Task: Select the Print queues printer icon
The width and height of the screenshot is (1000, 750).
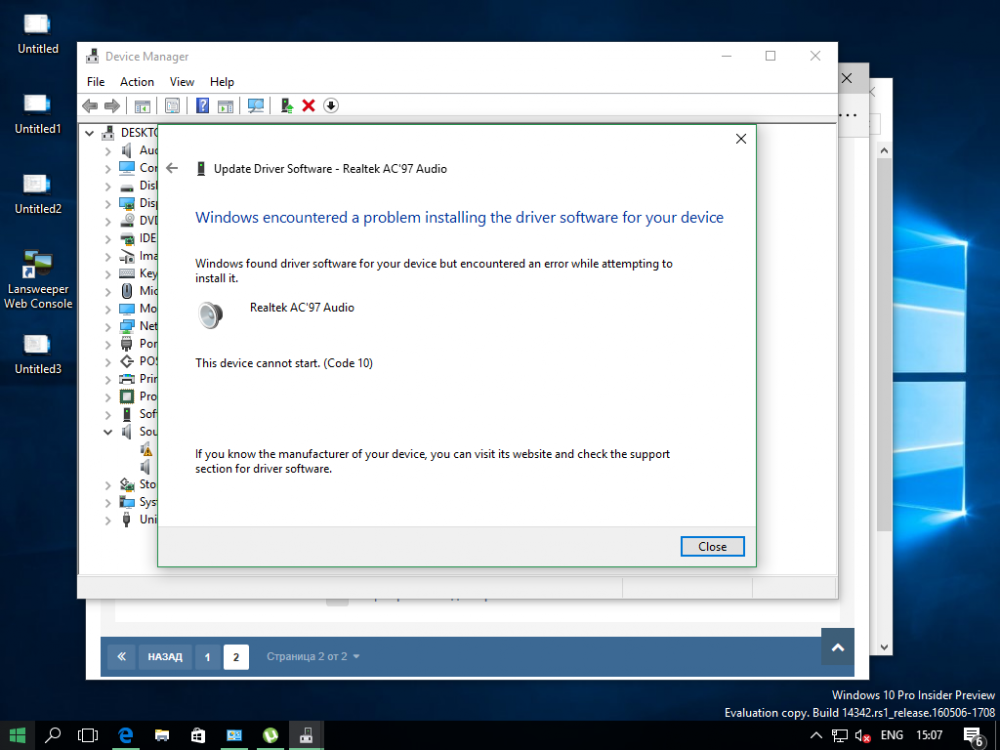Action: click(x=127, y=379)
